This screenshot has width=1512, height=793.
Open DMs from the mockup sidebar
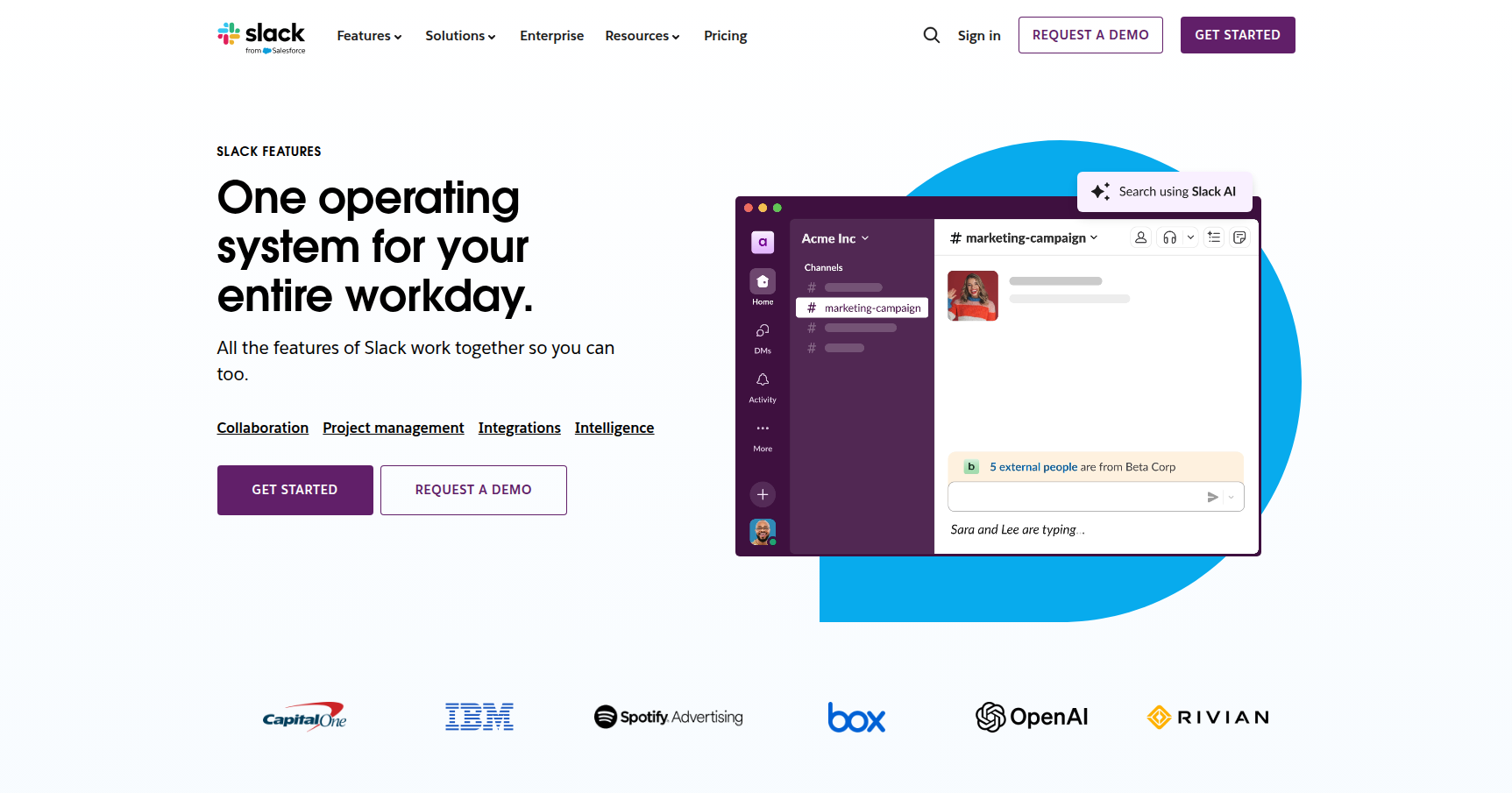click(763, 331)
